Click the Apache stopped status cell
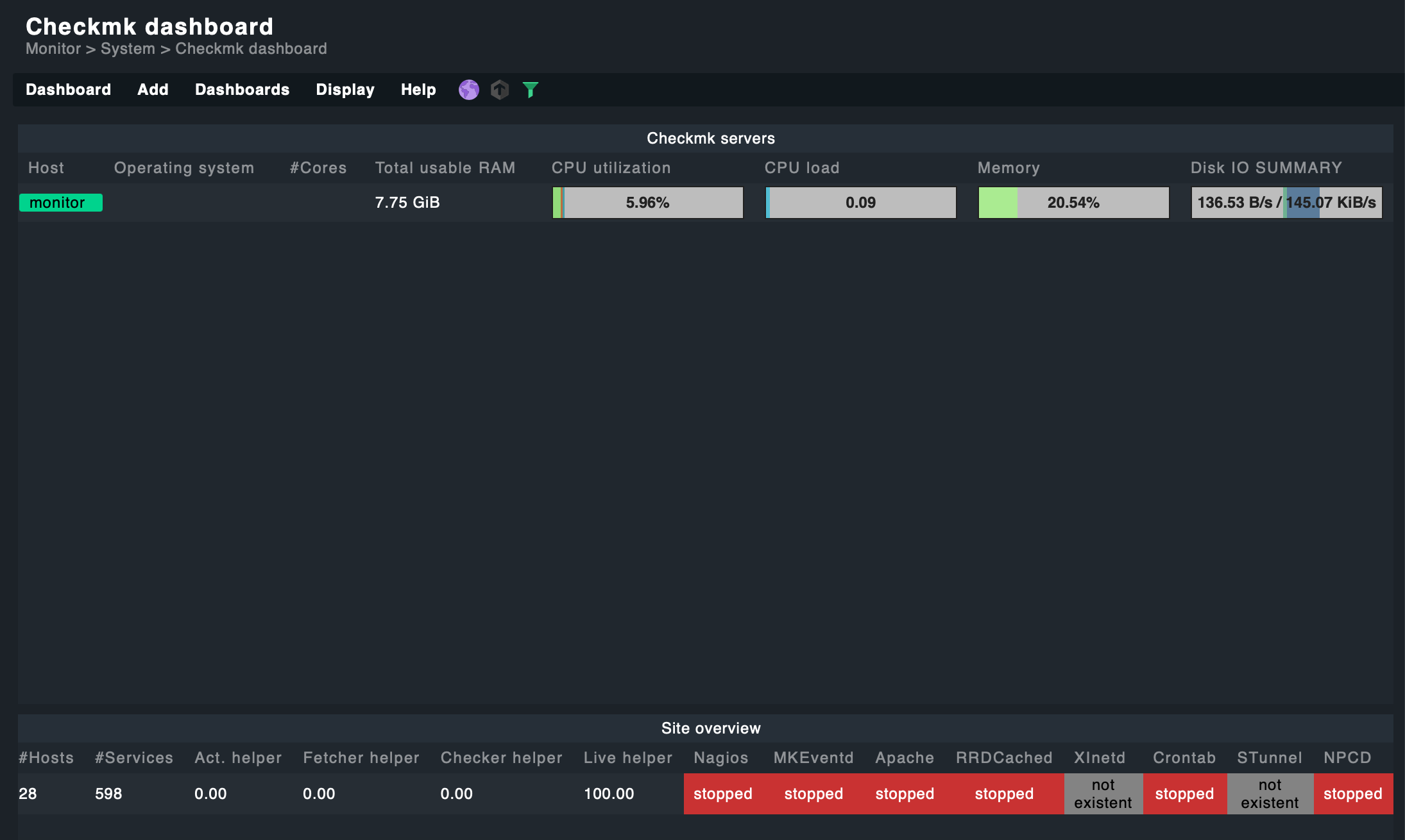Image resolution: width=1405 pixels, height=840 pixels. pos(905,794)
